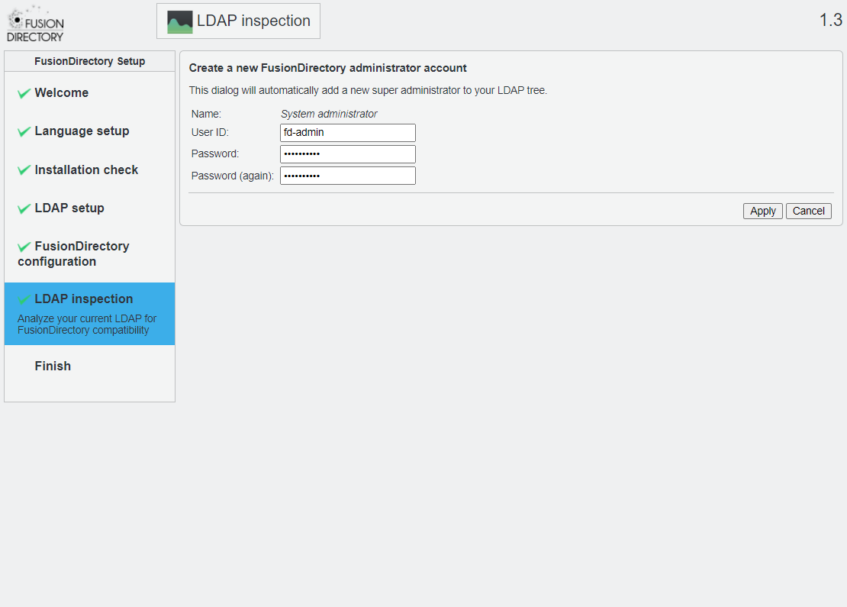Click the LDAP inspection header icon
The image size is (847, 607).
point(179,21)
